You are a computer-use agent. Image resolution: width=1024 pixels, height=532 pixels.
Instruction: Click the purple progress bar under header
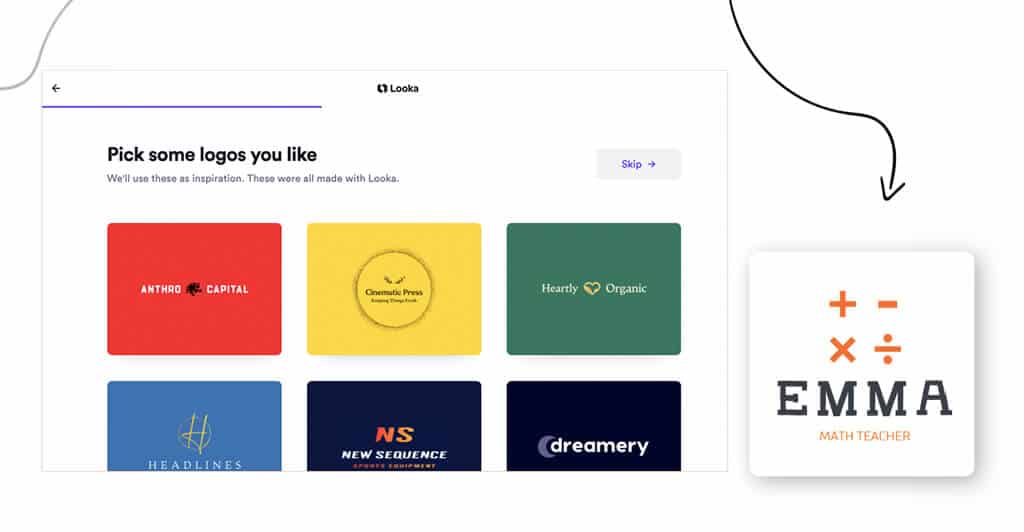[x=182, y=106]
